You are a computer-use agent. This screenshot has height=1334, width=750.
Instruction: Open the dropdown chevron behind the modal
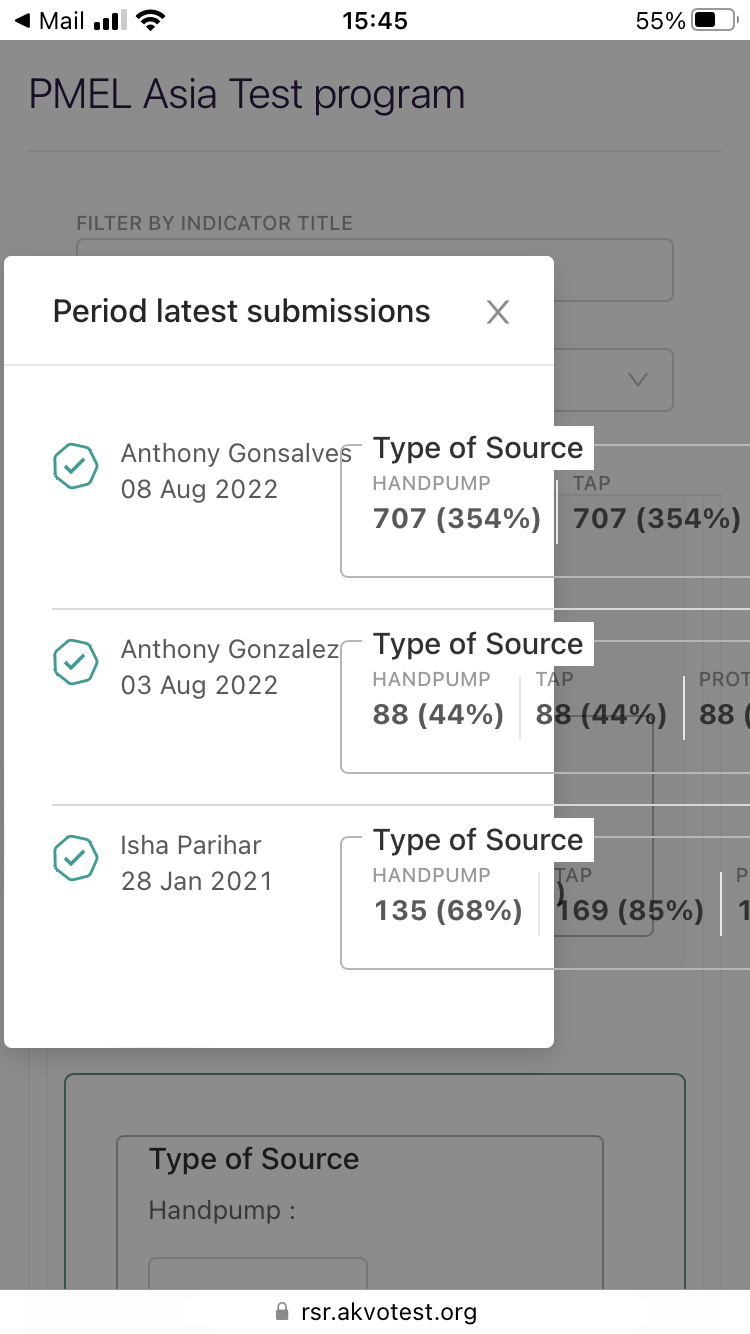tap(637, 380)
